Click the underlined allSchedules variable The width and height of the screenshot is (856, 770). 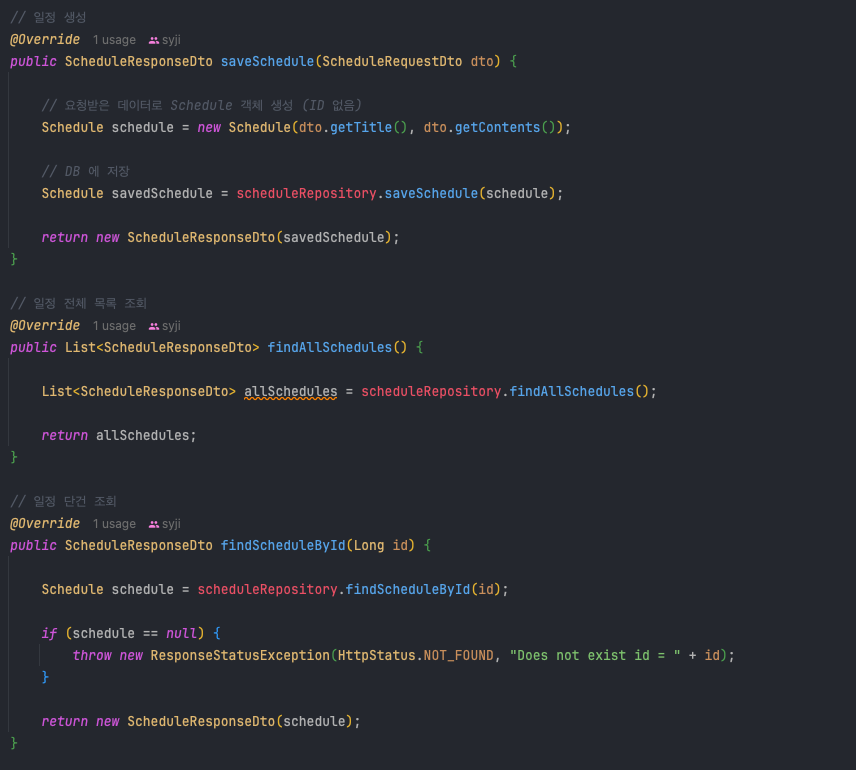click(290, 392)
